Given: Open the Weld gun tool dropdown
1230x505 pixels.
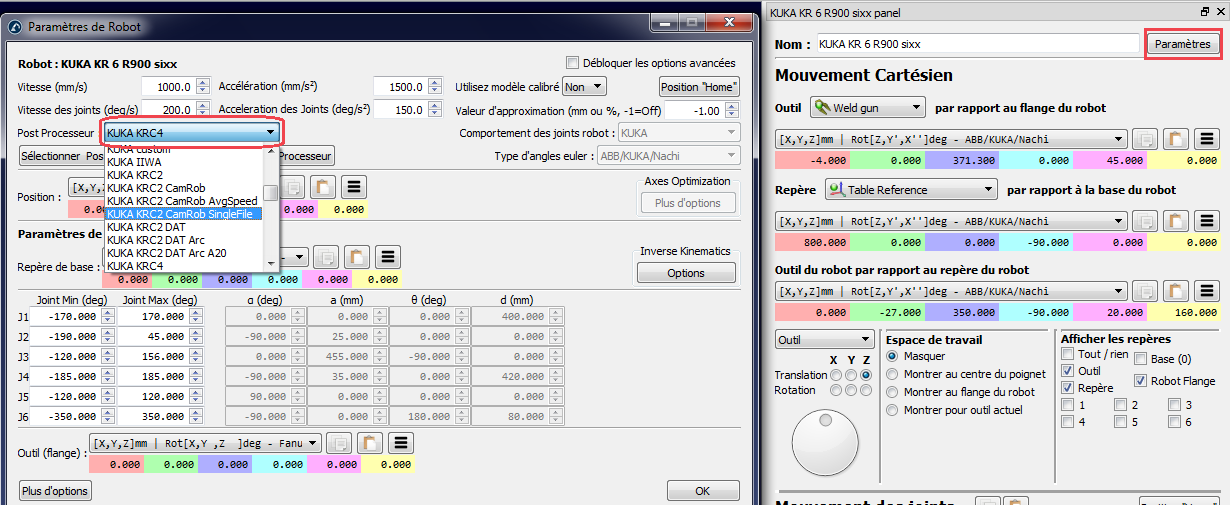Looking at the screenshot, I should 867,107.
